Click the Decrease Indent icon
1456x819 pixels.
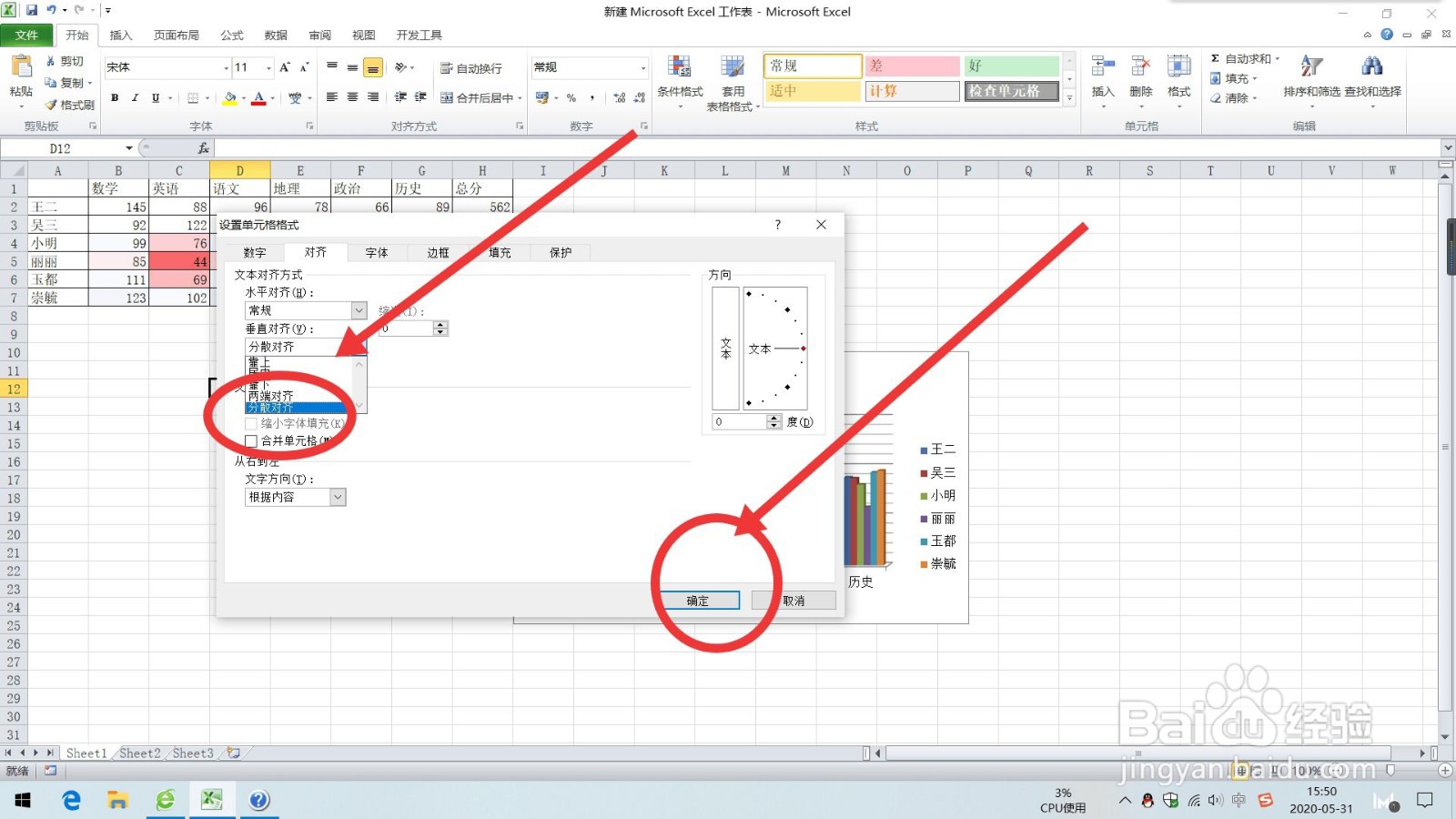[x=400, y=97]
